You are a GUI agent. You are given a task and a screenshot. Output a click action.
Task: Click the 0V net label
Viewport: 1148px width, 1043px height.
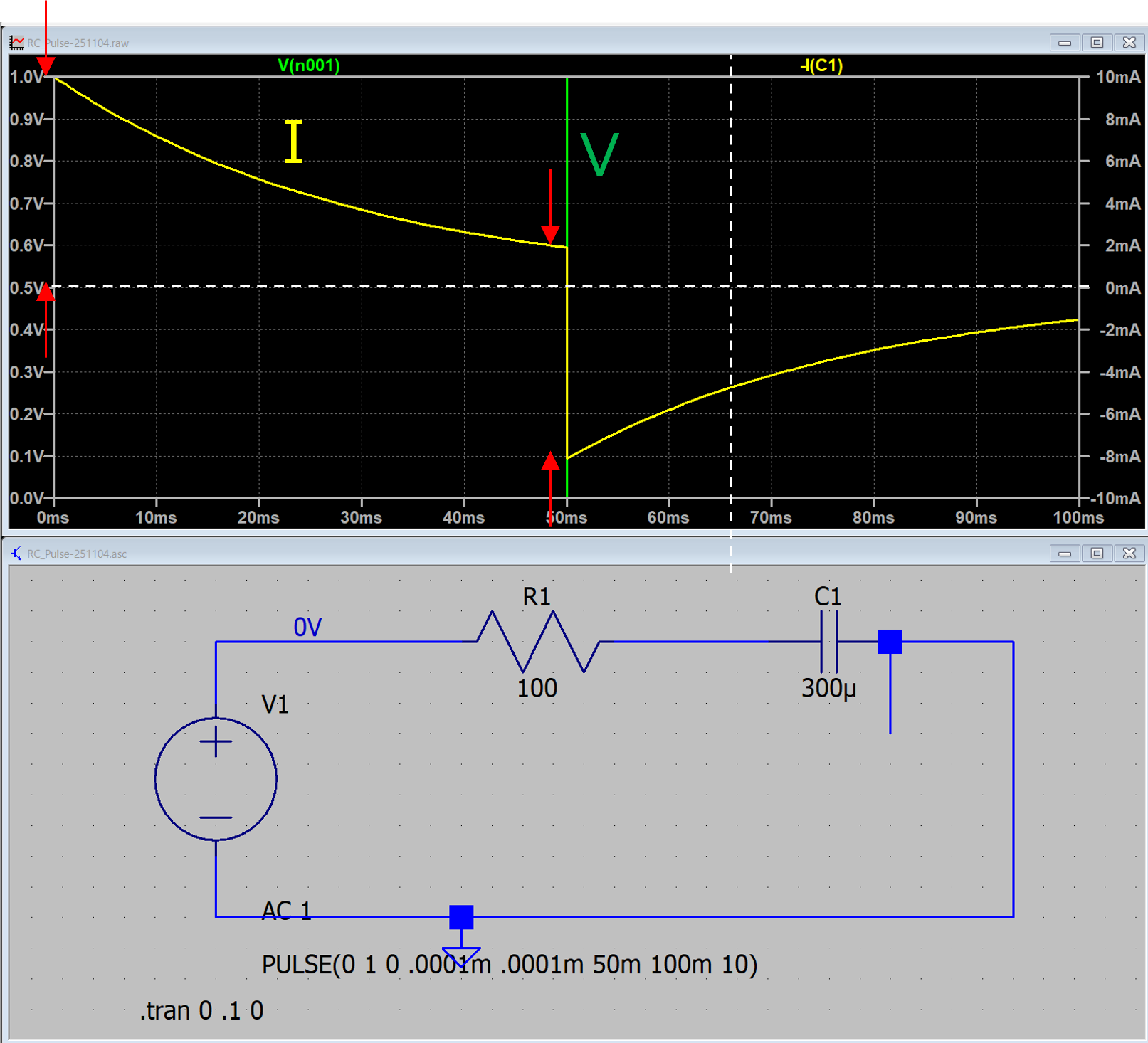pyautogui.click(x=307, y=628)
